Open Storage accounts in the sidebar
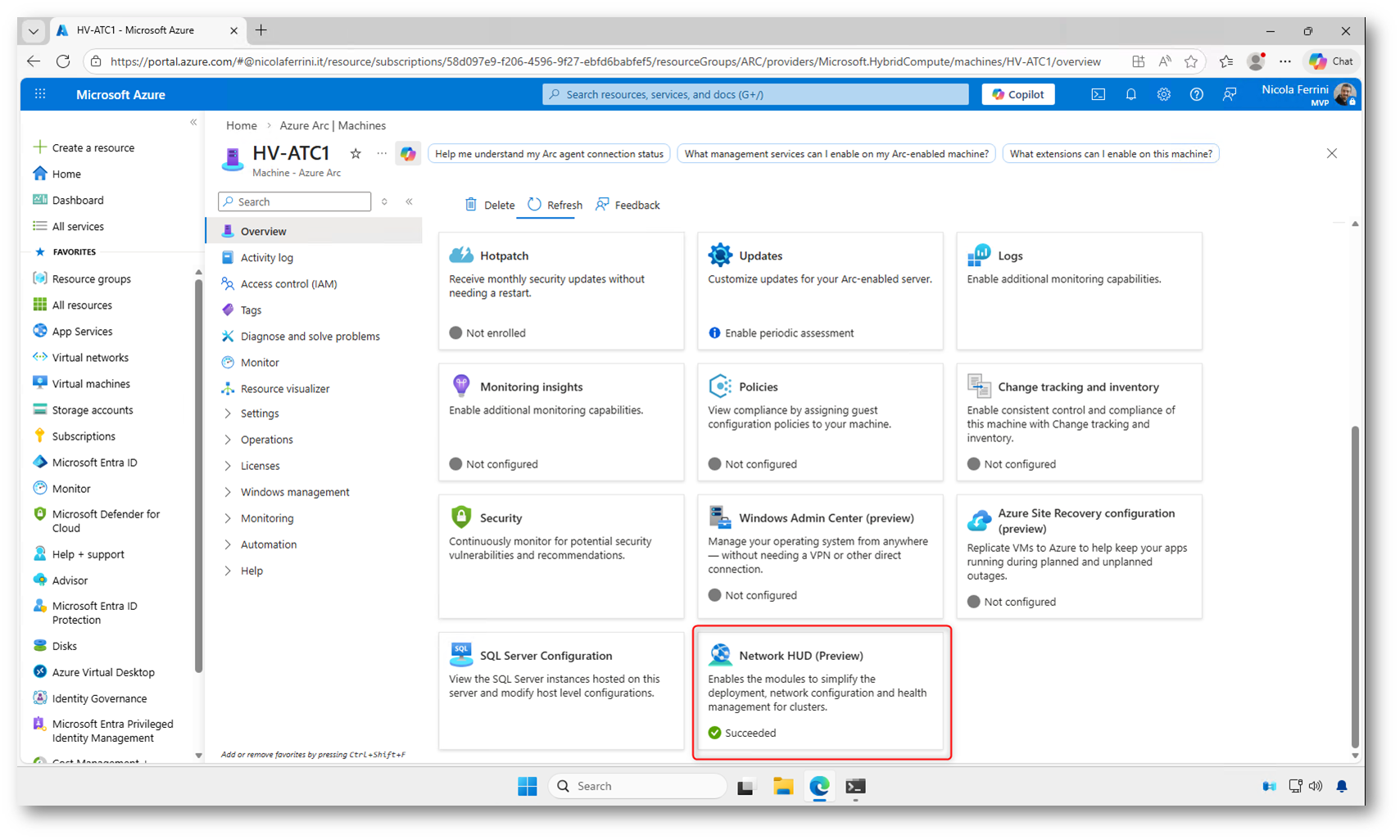Image resolution: width=1400 pixels, height=840 pixels. pyautogui.click(x=93, y=410)
